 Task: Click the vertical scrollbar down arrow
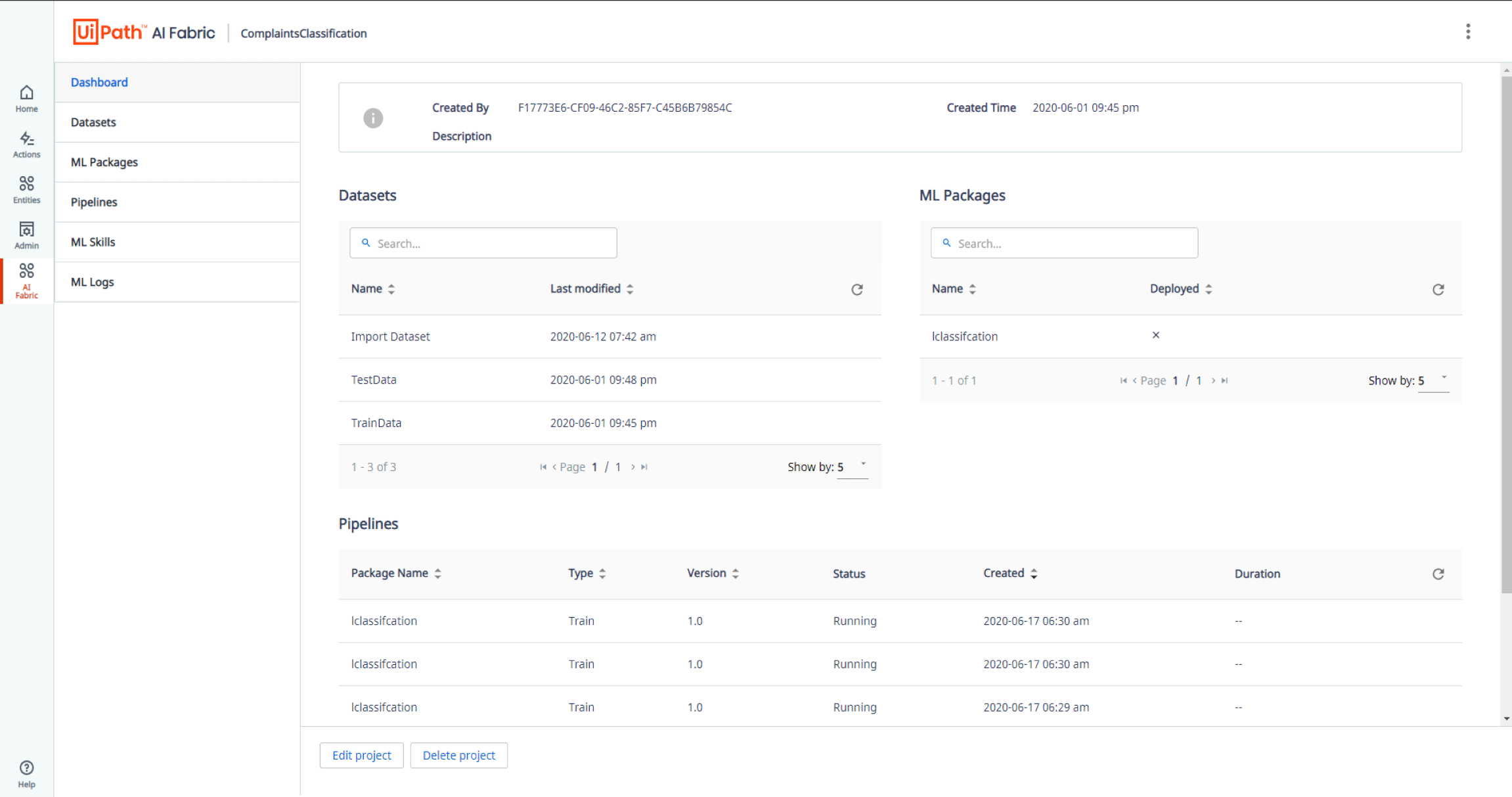(1506, 719)
